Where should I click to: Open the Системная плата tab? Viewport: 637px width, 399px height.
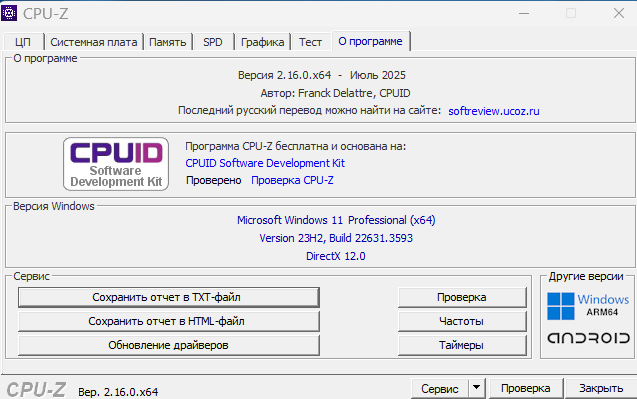(x=94, y=42)
